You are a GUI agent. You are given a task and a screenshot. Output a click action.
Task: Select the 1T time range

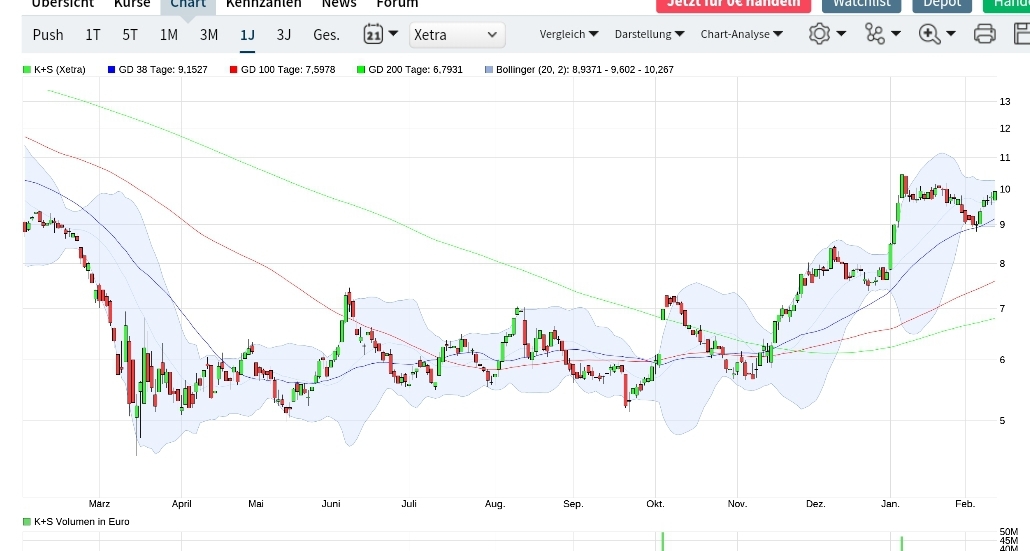[x=93, y=34]
